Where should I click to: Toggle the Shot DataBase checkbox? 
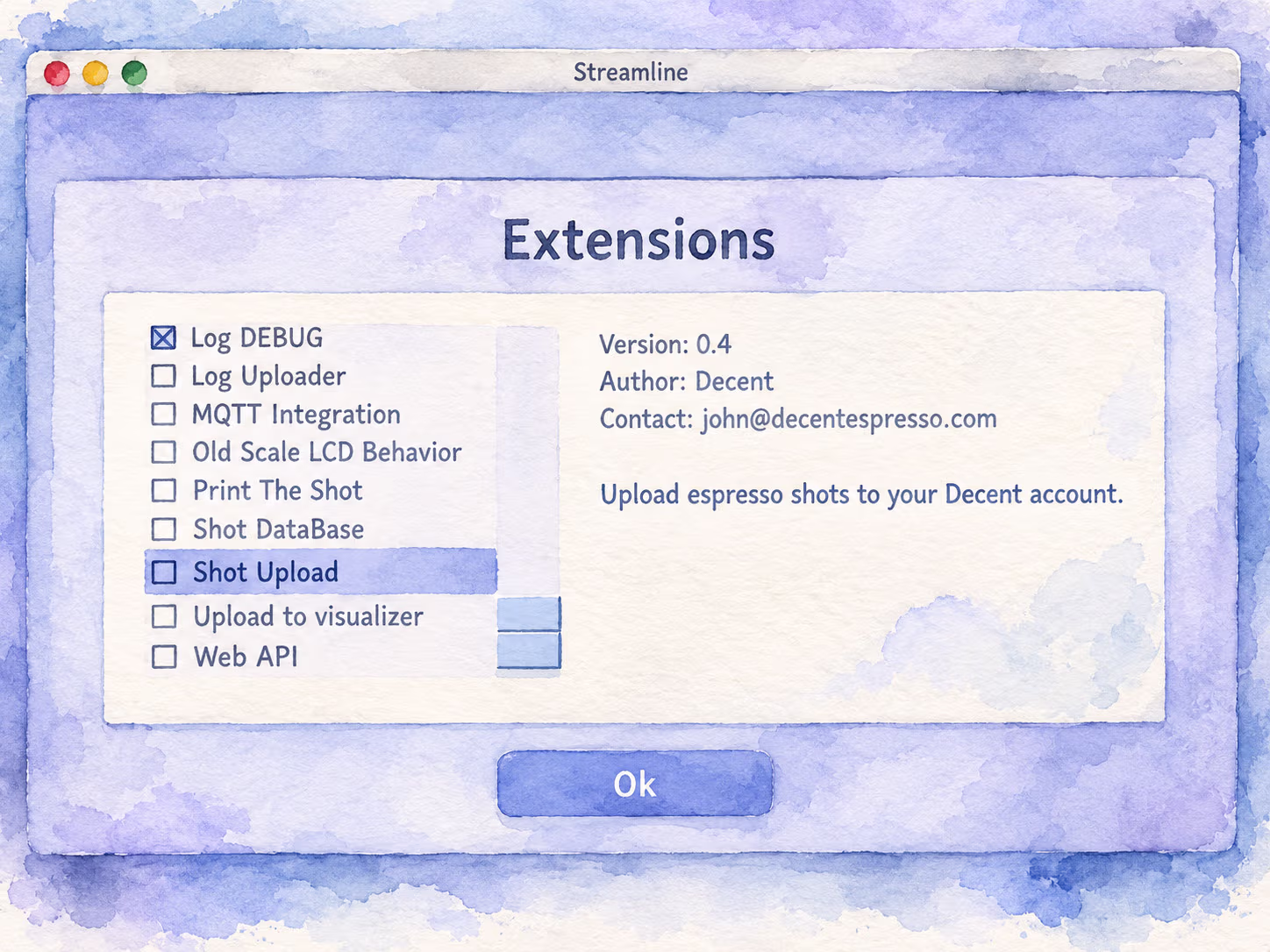163,529
